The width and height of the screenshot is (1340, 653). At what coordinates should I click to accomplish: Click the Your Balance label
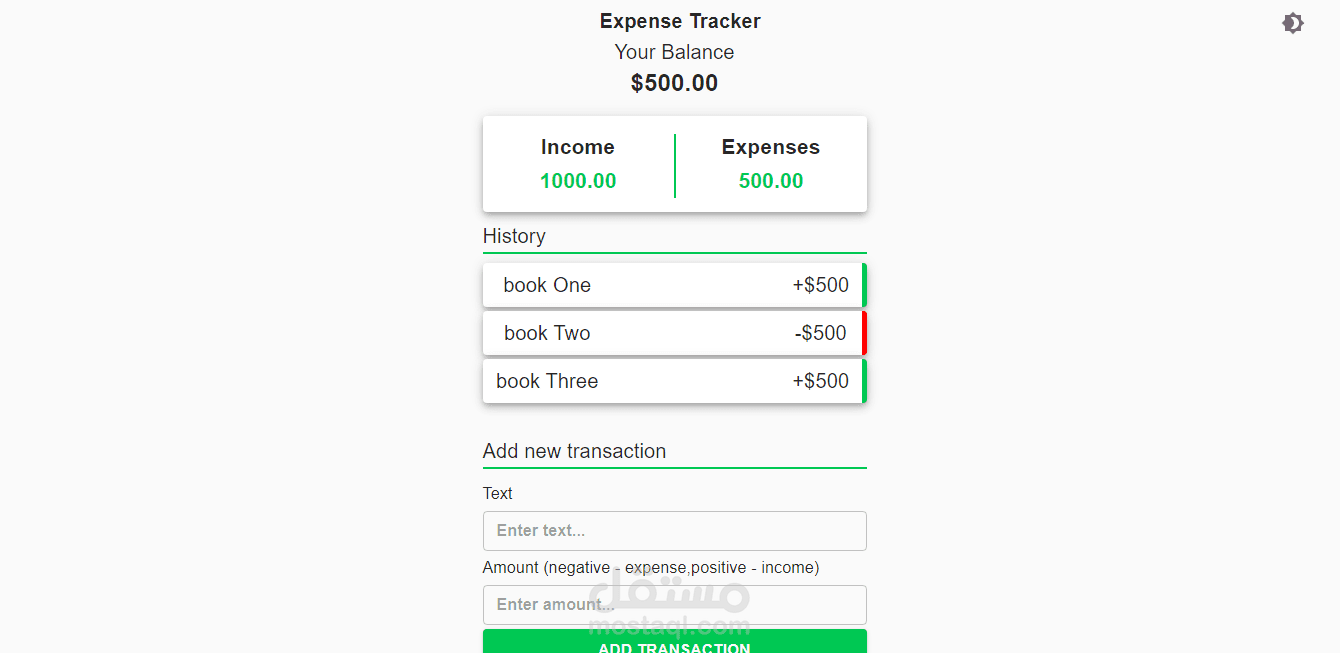point(674,52)
